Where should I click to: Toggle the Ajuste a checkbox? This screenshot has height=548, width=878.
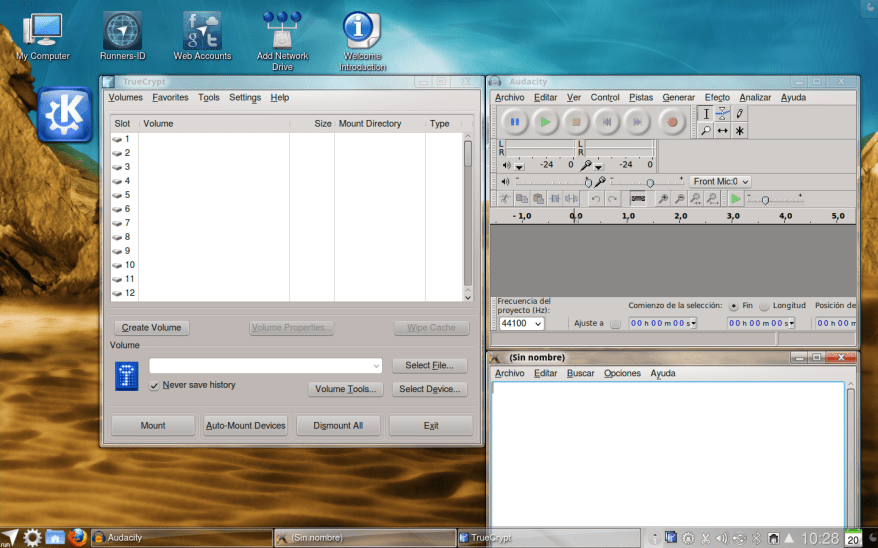pyautogui.click(x=615, y=324)
